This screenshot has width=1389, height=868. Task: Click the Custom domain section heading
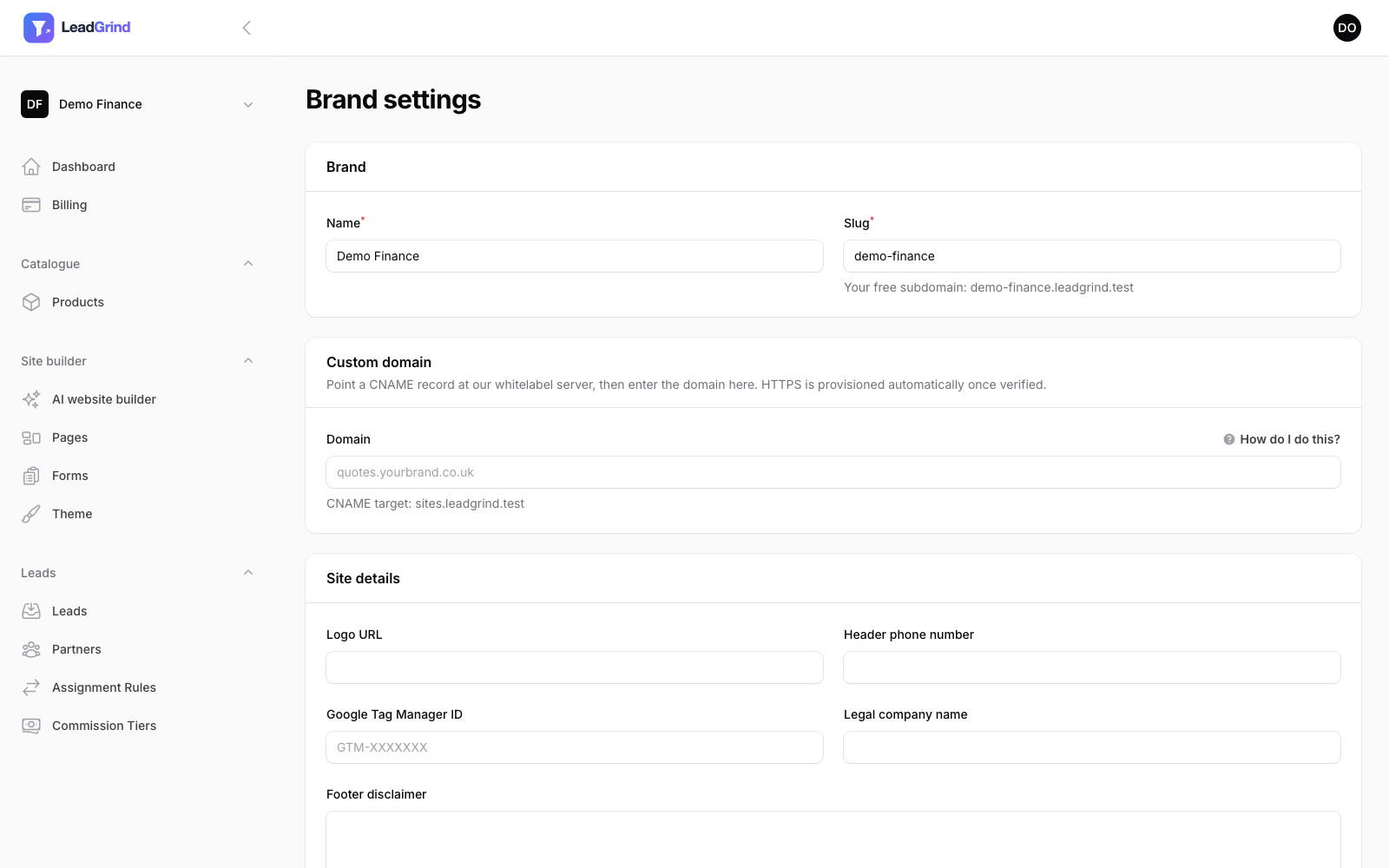[379, 362]
